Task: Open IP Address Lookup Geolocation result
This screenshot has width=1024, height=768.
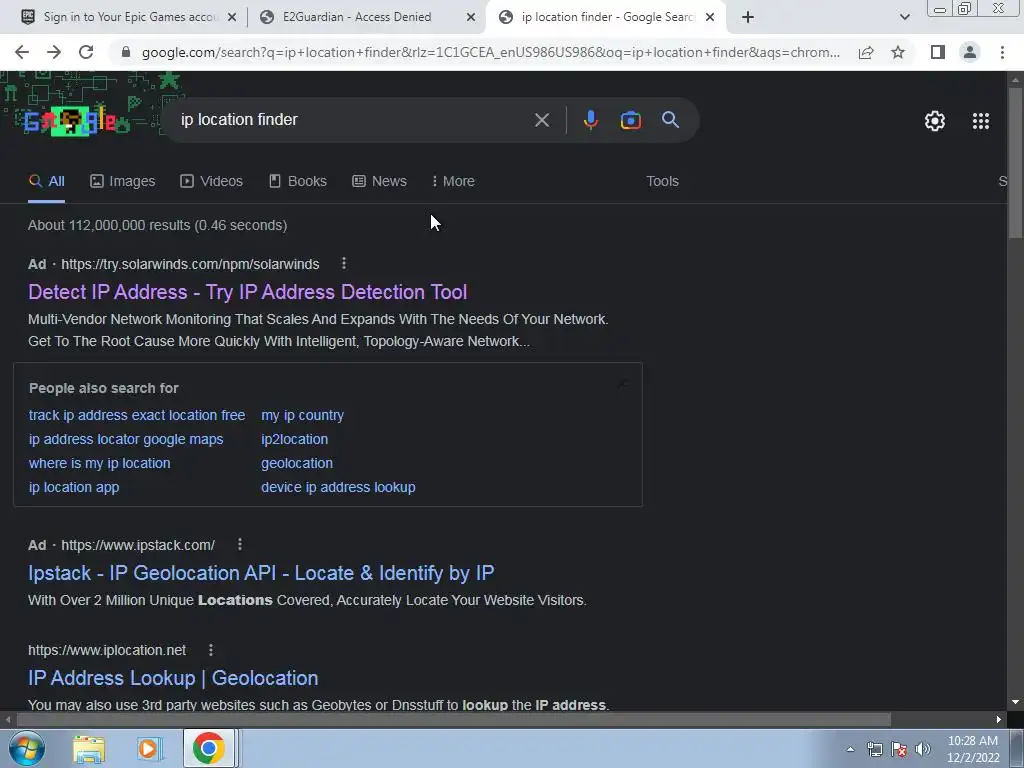Action: click(173, 678)
